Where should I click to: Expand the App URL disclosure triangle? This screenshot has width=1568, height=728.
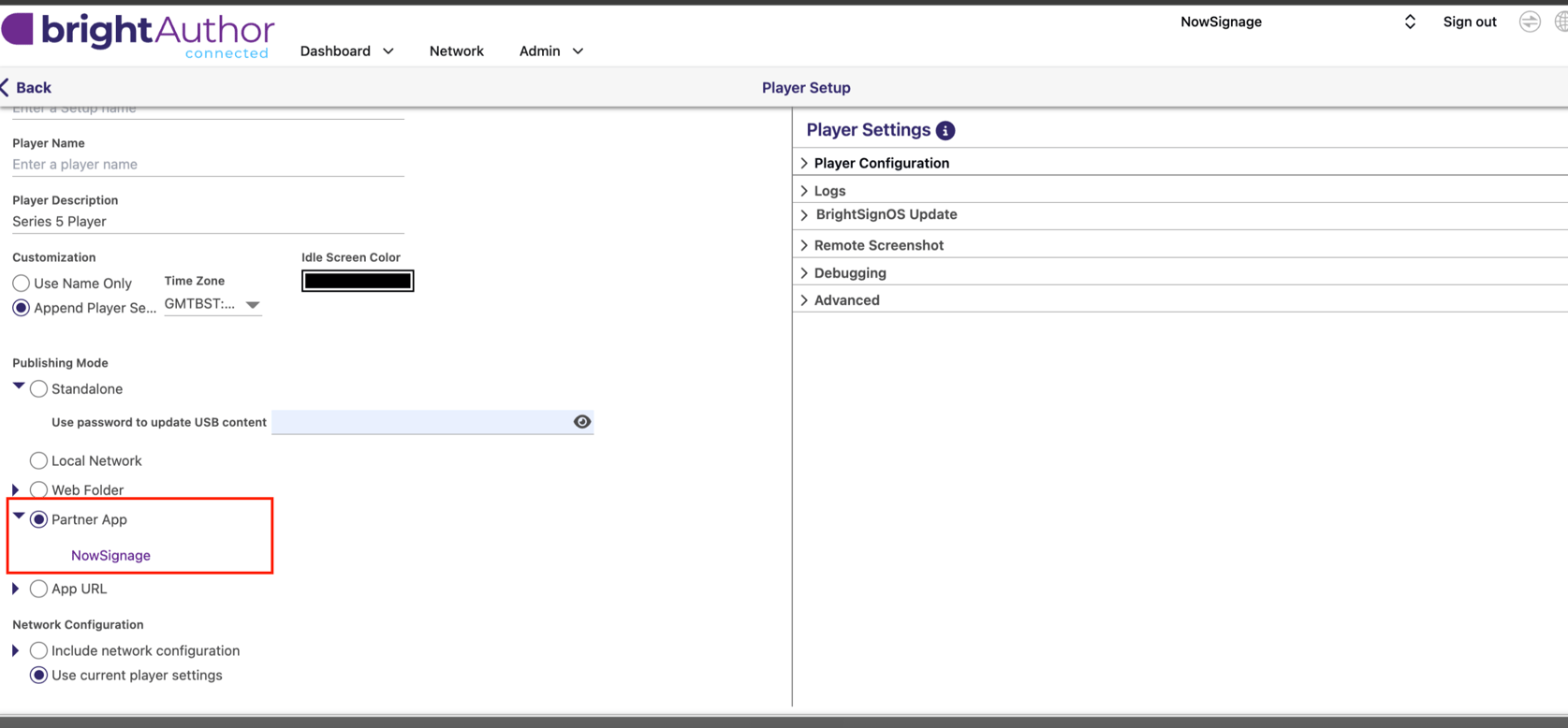[16, 589]
